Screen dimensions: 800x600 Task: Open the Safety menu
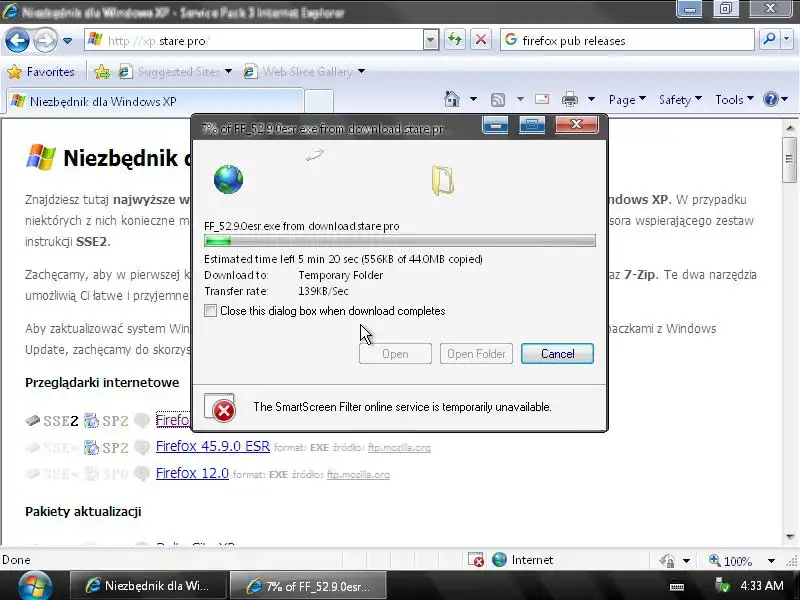click(x=680, y=99)
